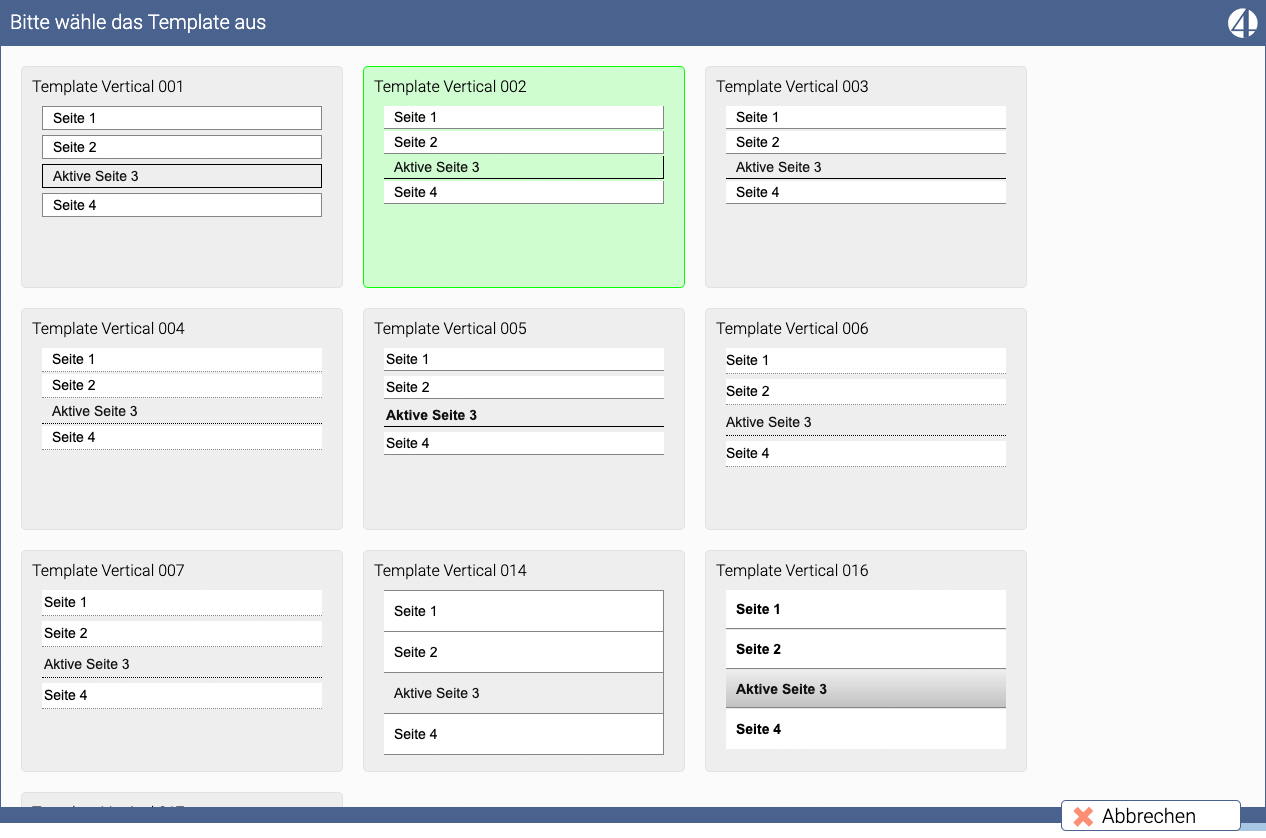Click Seite 1 in Template Vertical 002
The image size is (1266, 838).
(x=524, y=117)
